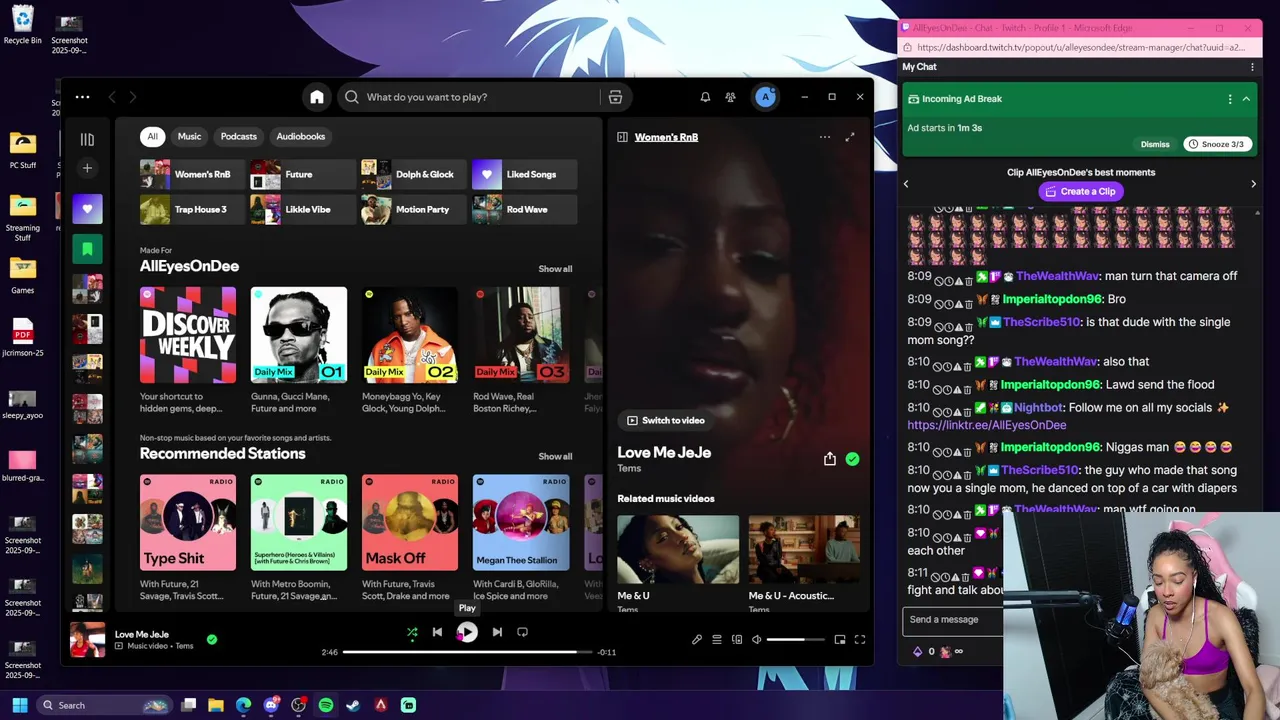Open the lyrics microphone icon
The width and height of the screenshot is (1280, 720).
(697, 639)
